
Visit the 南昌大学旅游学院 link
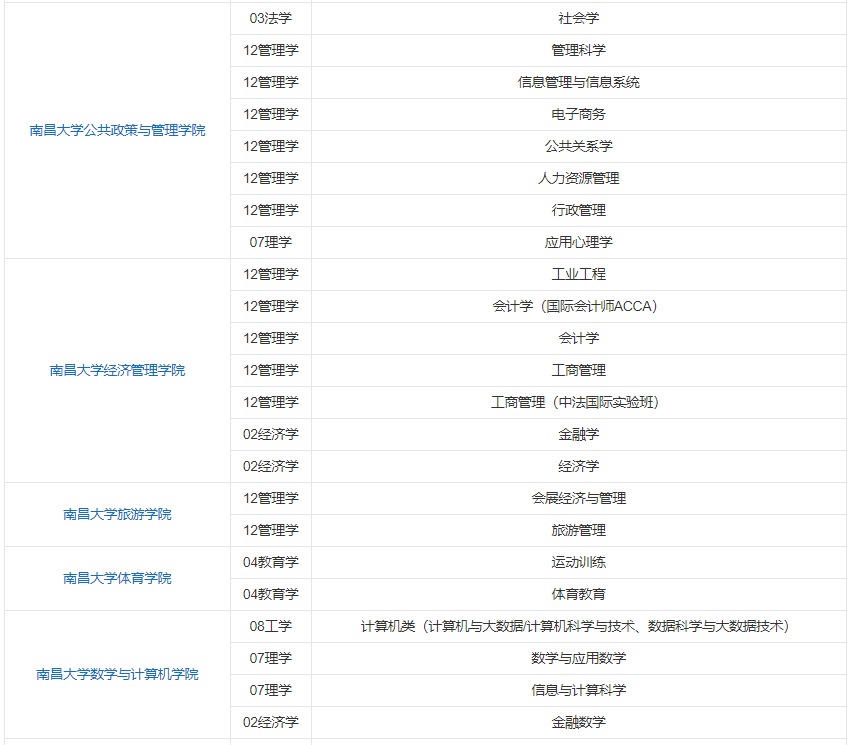pyautogui.click(x=117, y=514)
